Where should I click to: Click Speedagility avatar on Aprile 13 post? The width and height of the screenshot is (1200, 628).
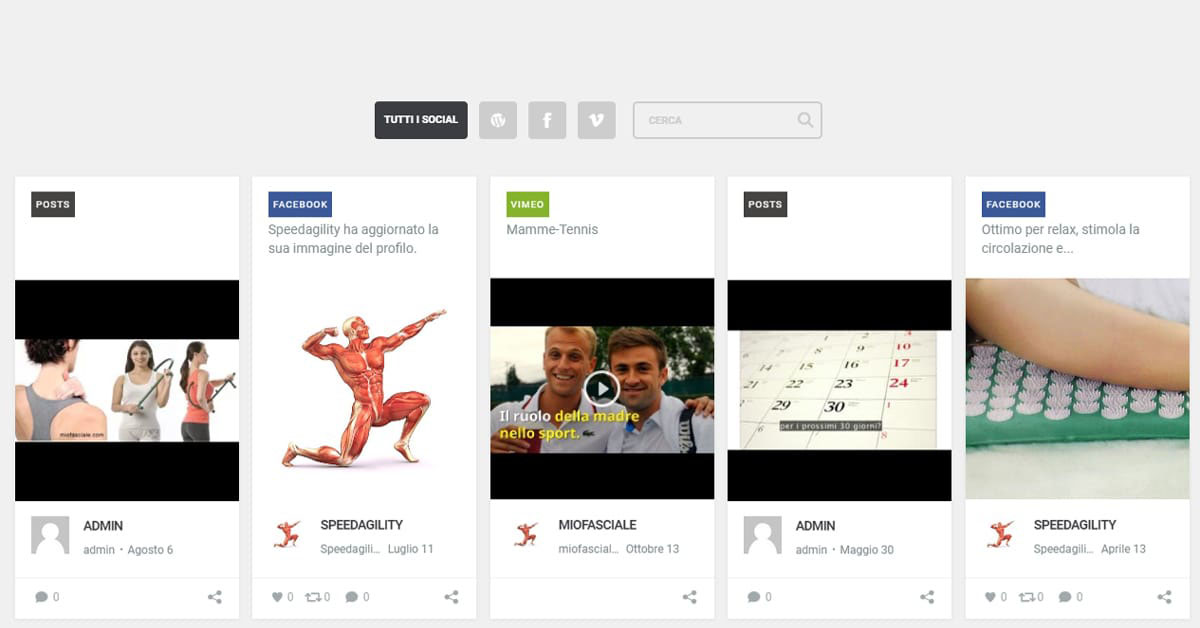click(1001, 535)
